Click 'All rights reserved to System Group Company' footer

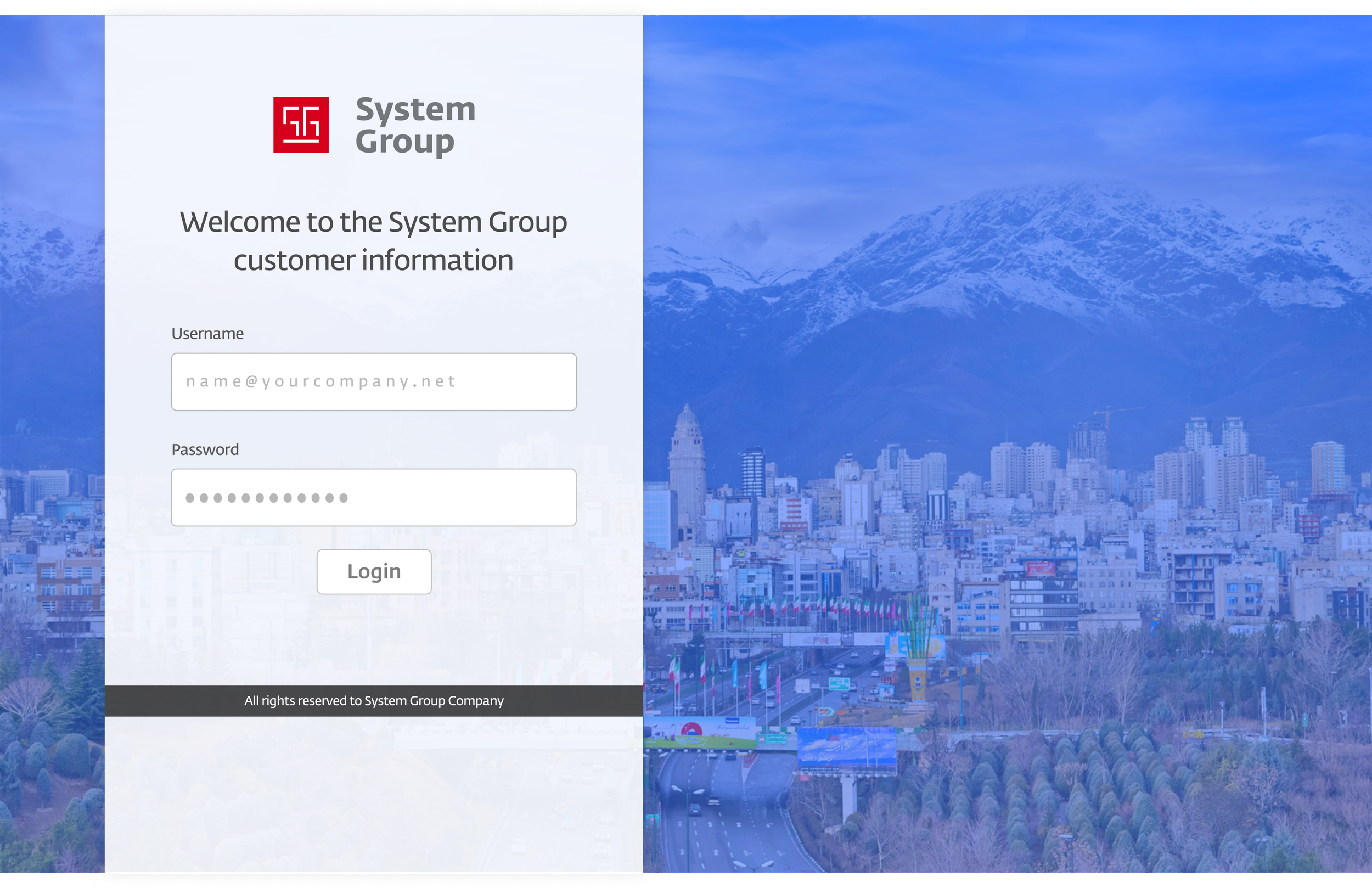(374, 701)
